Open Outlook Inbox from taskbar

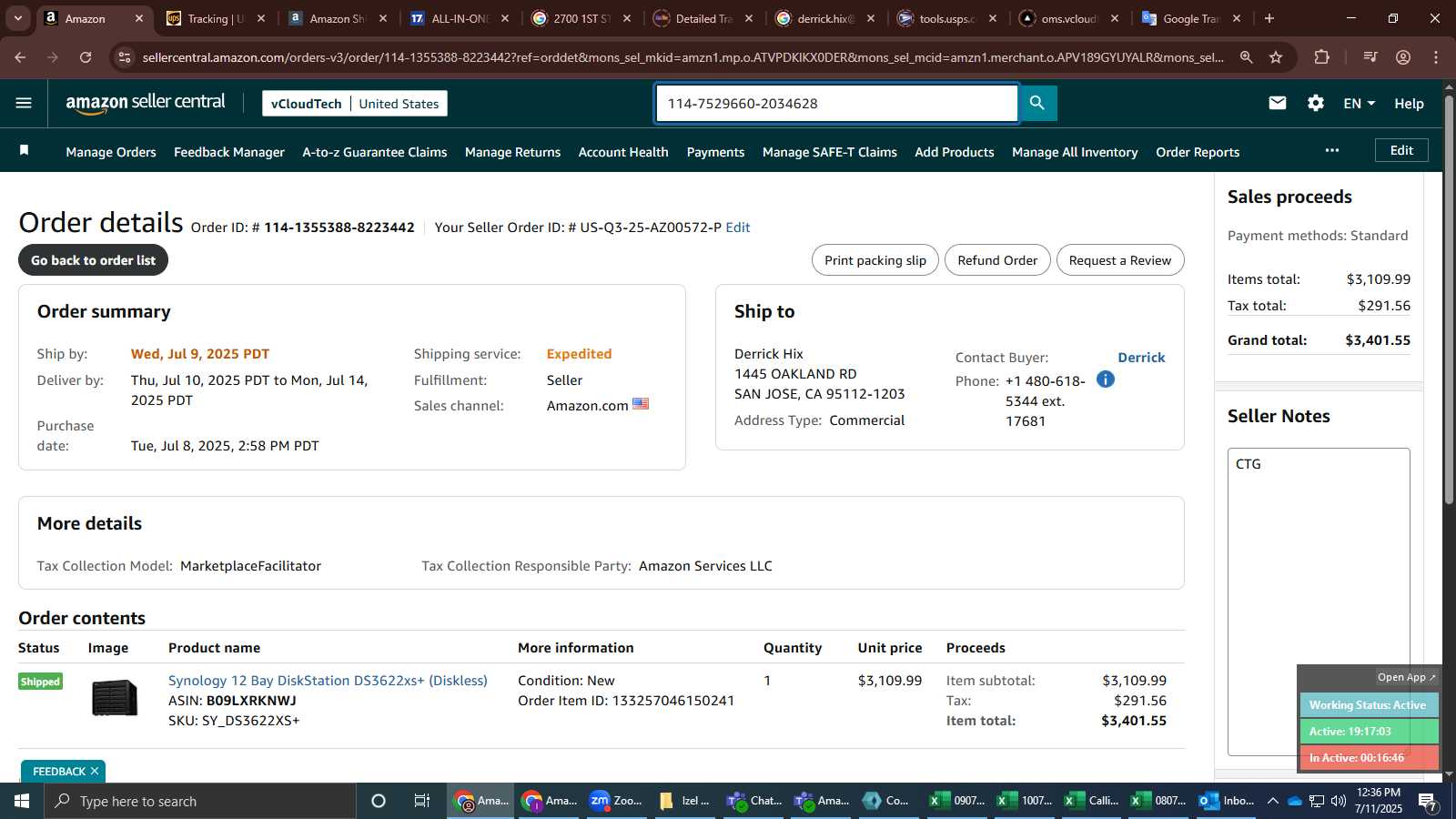1227,801
